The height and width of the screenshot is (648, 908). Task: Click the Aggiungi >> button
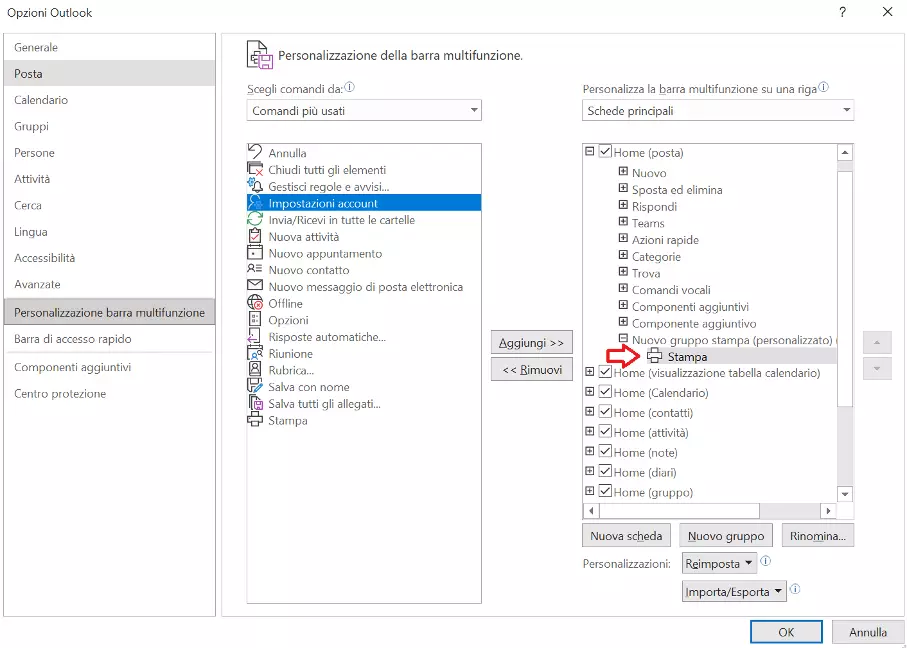click(532, 343)
